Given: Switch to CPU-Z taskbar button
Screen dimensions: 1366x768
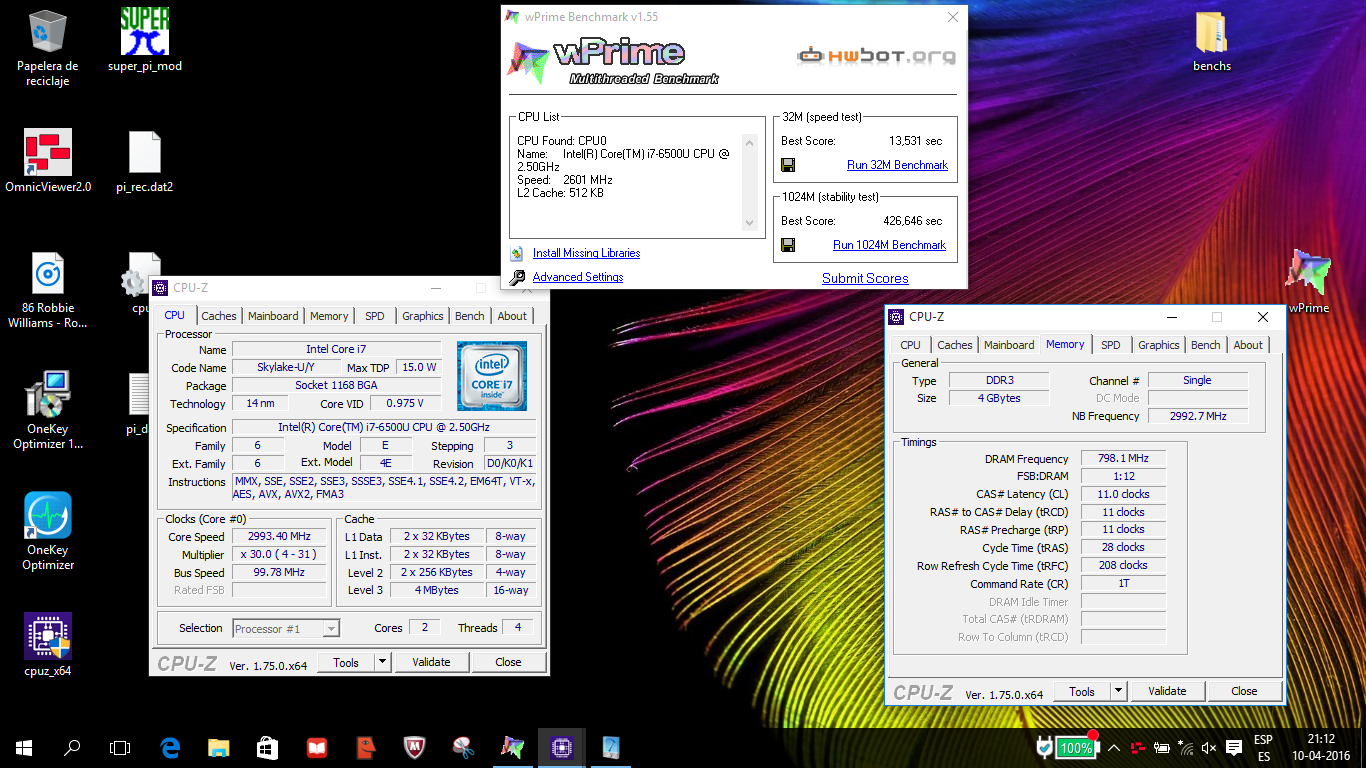Looking at the screenshot, I should tap(561, 747).
